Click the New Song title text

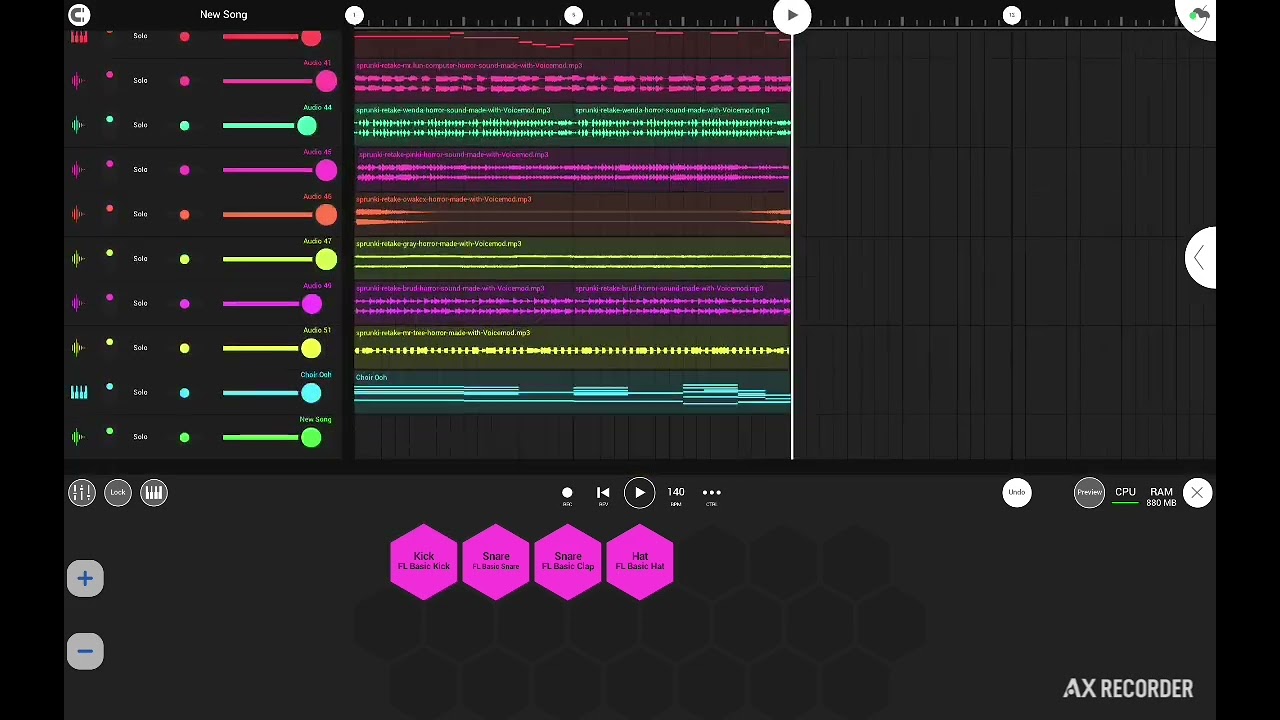pyautogui.click(x=223, y=14)
